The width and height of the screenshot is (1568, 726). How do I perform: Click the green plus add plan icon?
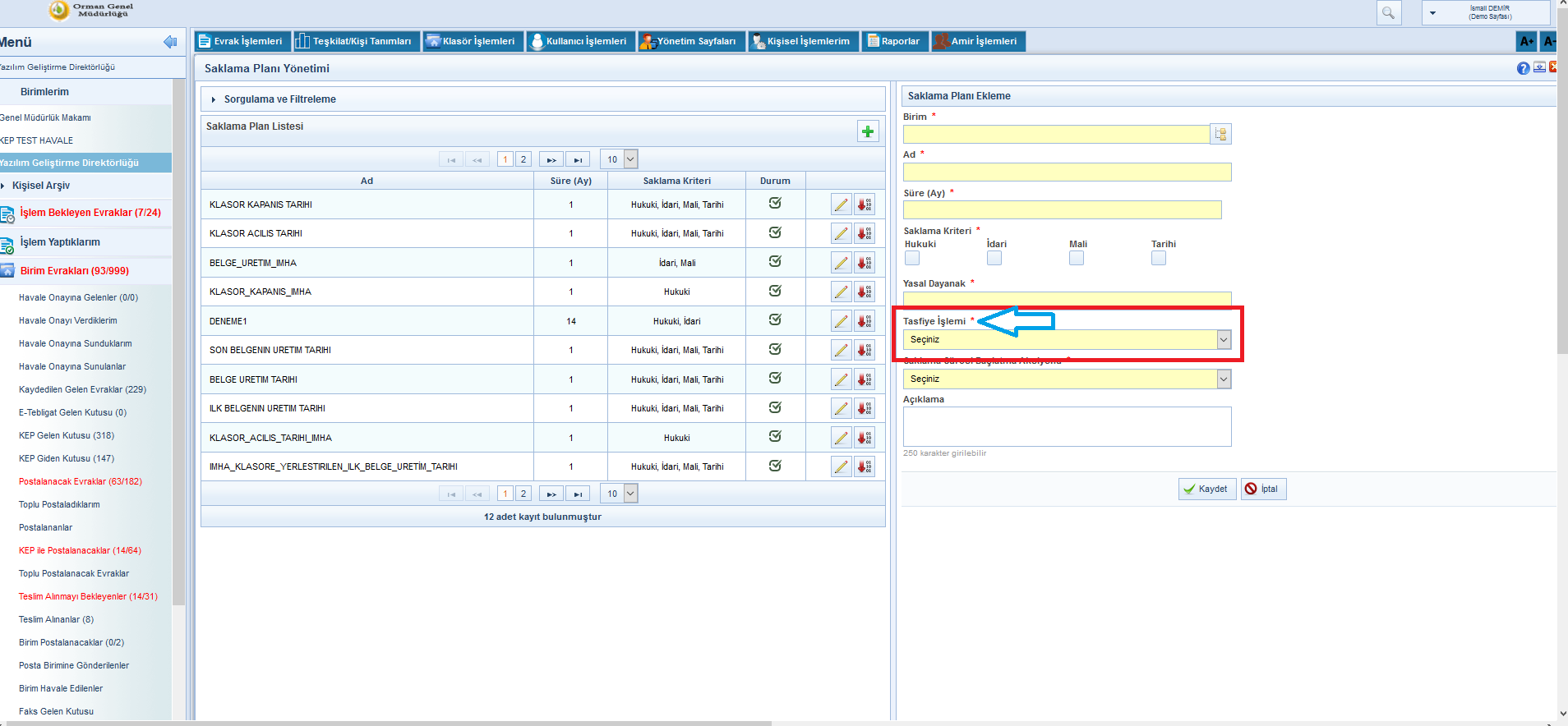click(x=867, y=131)
